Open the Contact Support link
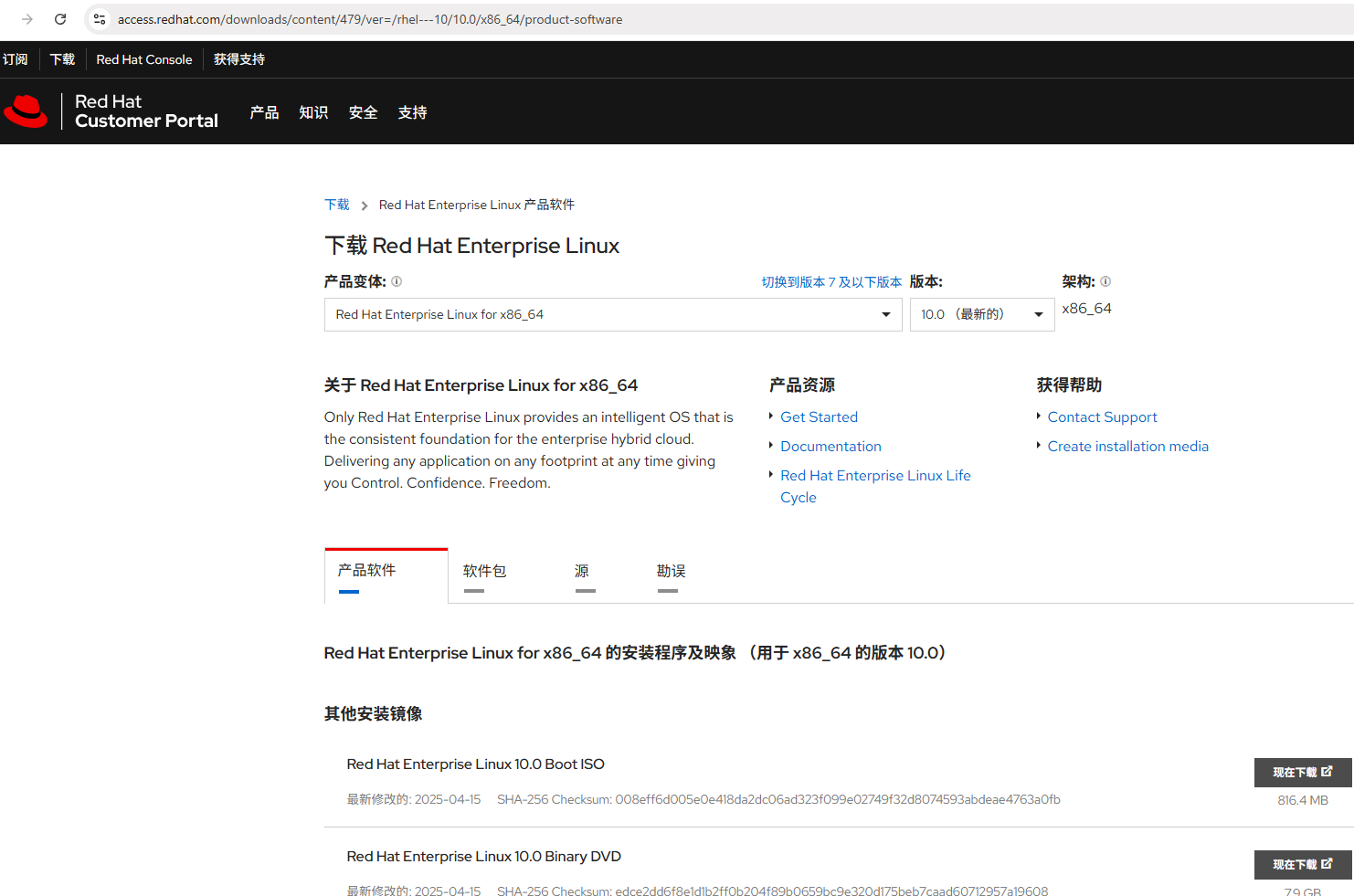Image resolution: width=1354 pixels, height=896 pixels. pos(1102,417)
